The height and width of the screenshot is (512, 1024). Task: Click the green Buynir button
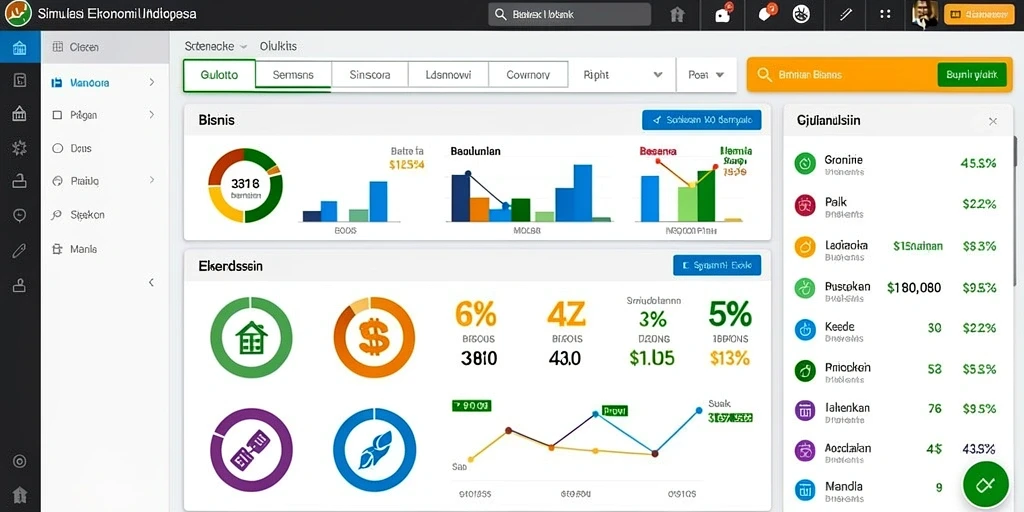(x=972, y=75)
